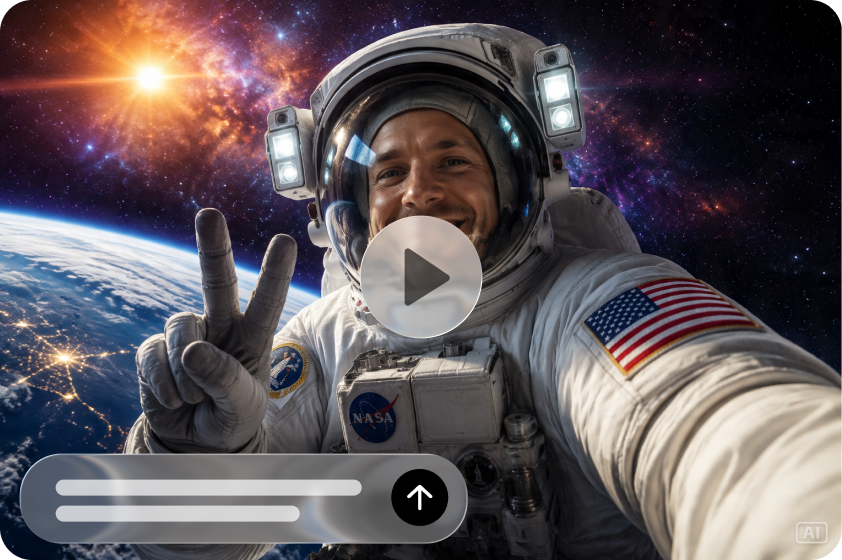Submit the prompt with the arrow button

coord(419,497)
